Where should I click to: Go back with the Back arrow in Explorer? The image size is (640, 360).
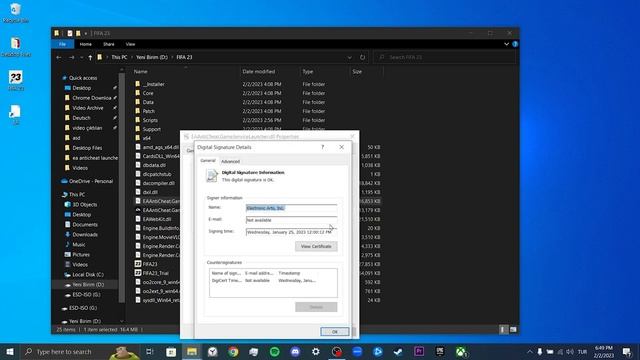[59, 58]
